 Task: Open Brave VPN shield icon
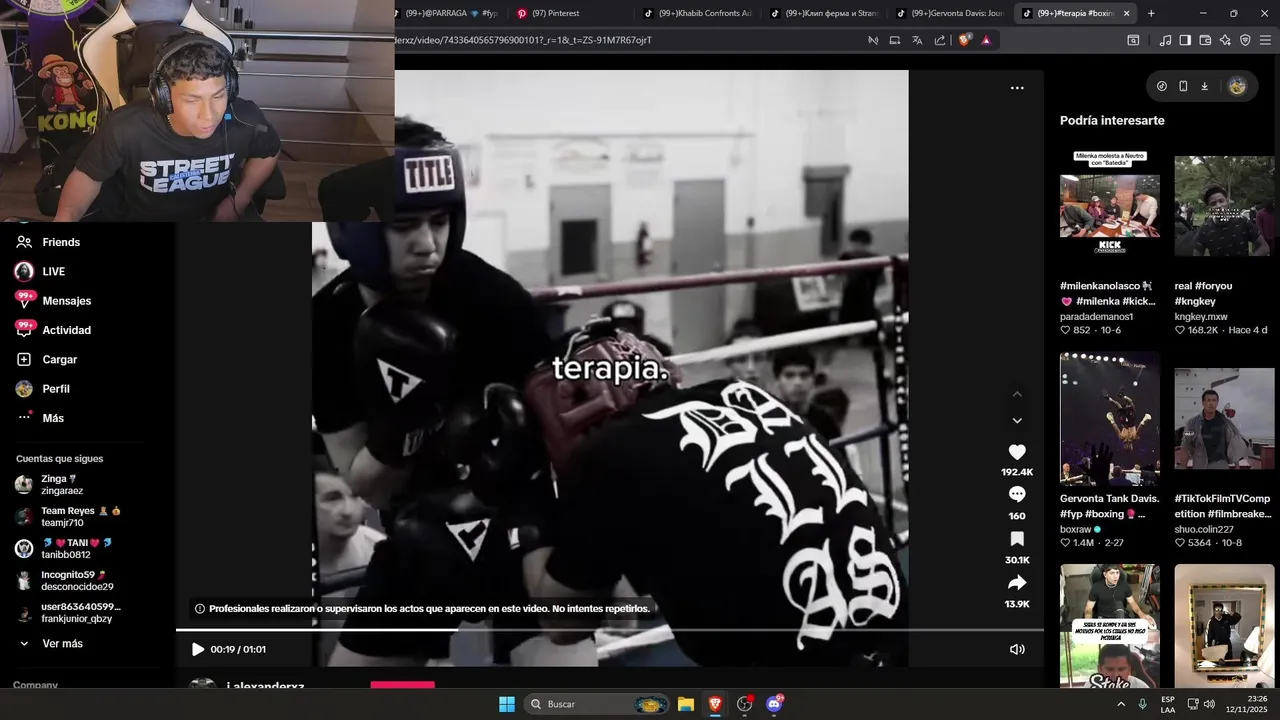[x=1245, y=40]
